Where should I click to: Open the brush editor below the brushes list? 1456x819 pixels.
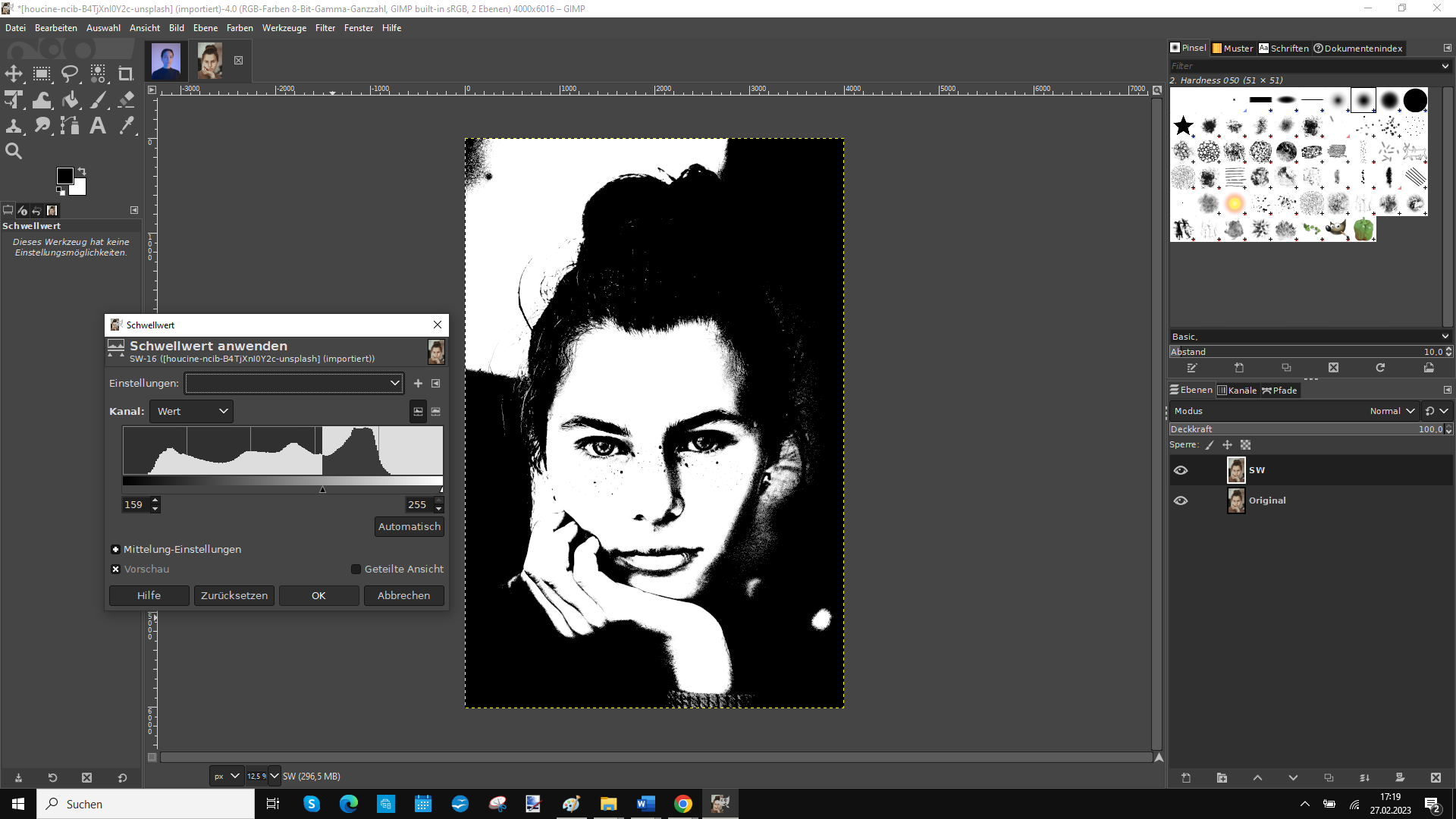coord(1192,368)
